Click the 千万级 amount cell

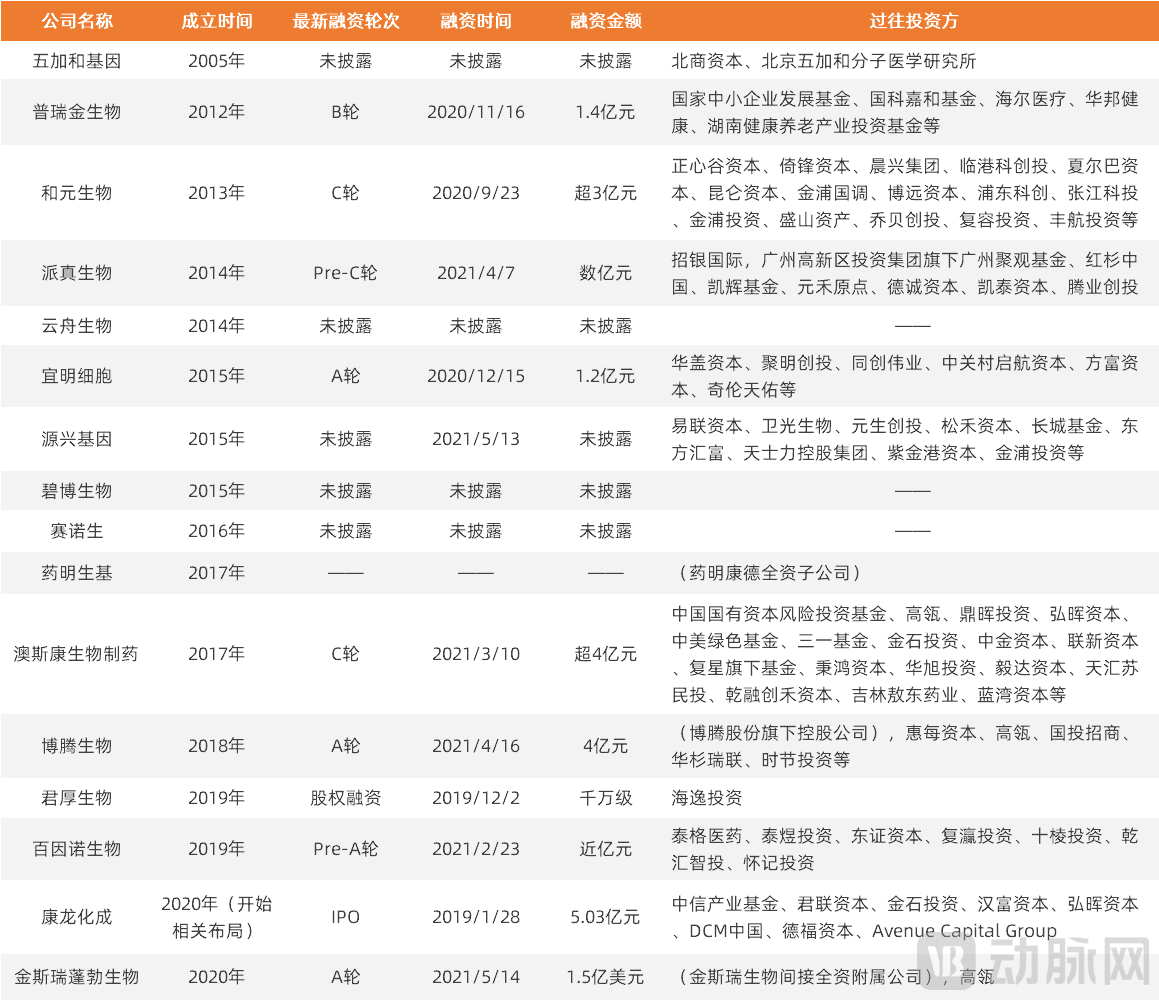pyautogui.click(x=606, y=797)
